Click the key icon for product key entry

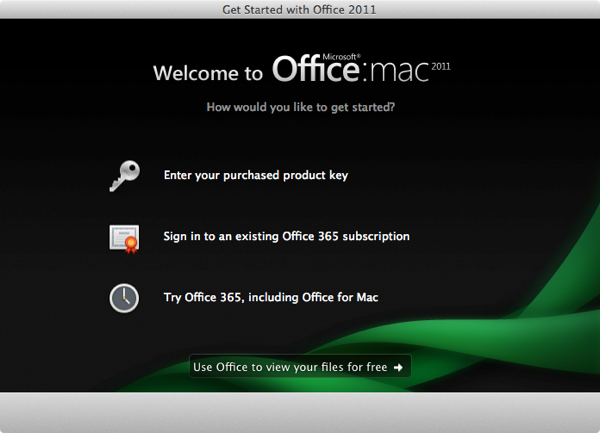[124, 176]
